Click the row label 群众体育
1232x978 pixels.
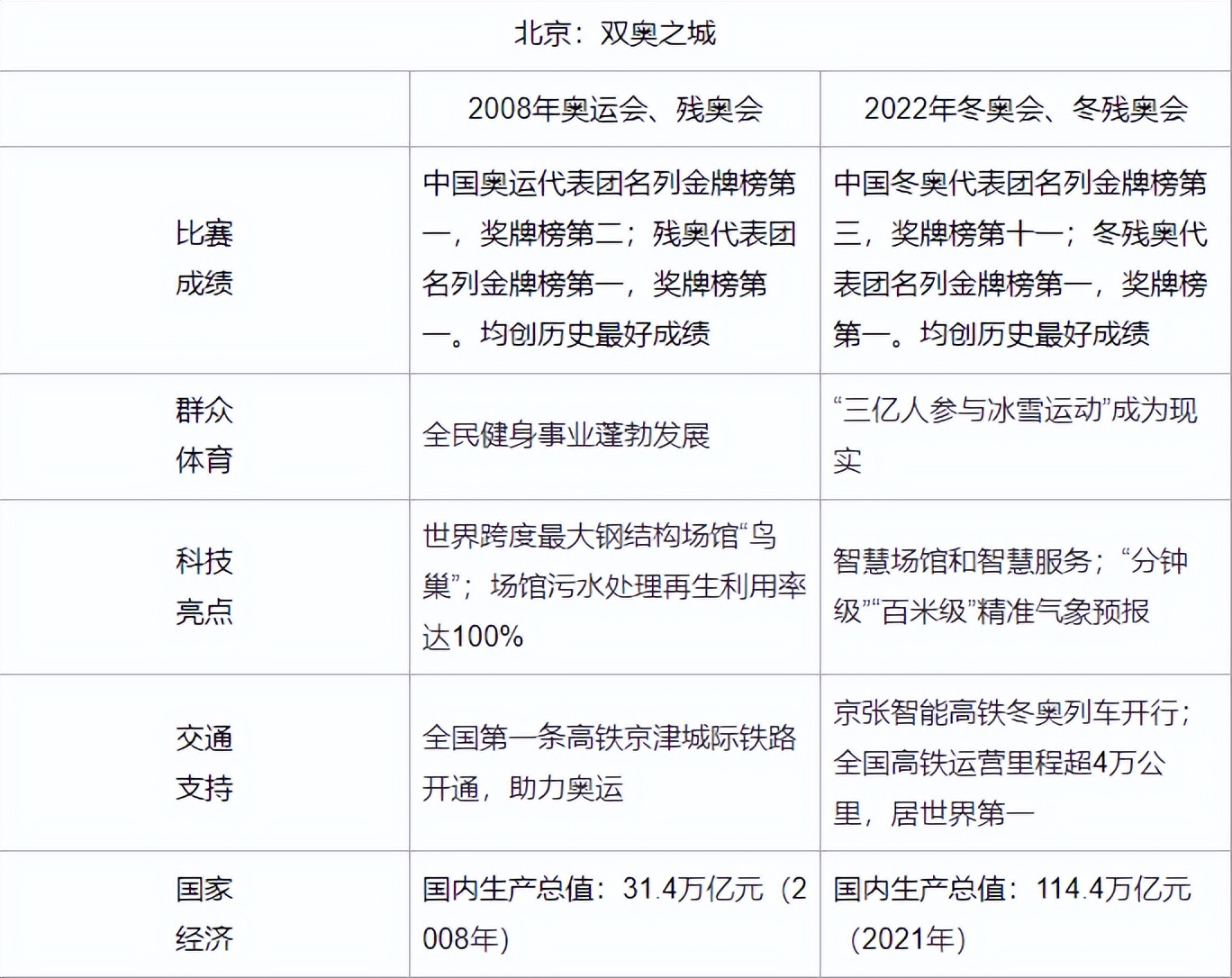pos(204,435)
